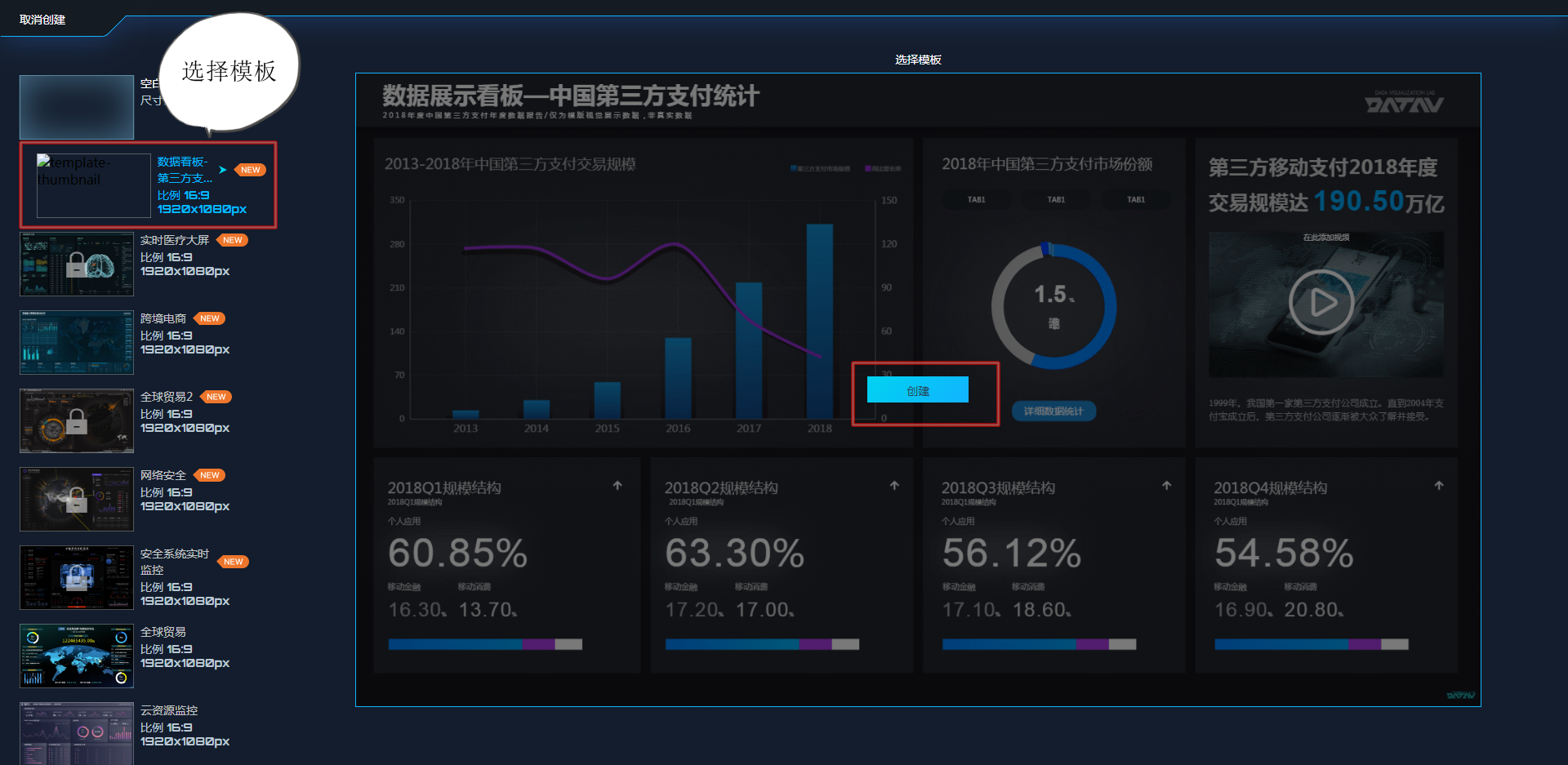Click the up arrow on 2018Q2规模结构 card
This screenshot has height=765, width=1568.
click(894, 485)
